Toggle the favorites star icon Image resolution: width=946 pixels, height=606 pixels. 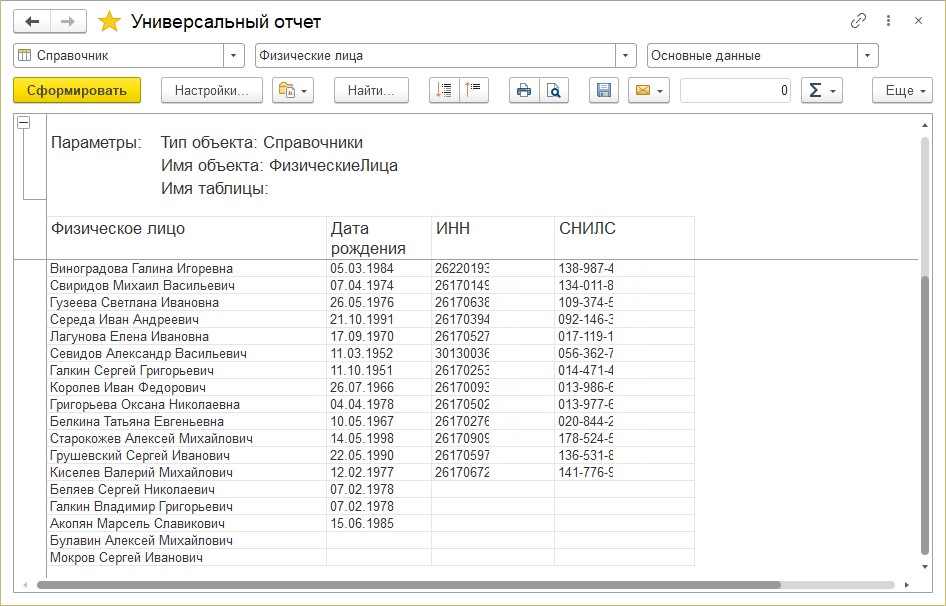pos(109,22)
